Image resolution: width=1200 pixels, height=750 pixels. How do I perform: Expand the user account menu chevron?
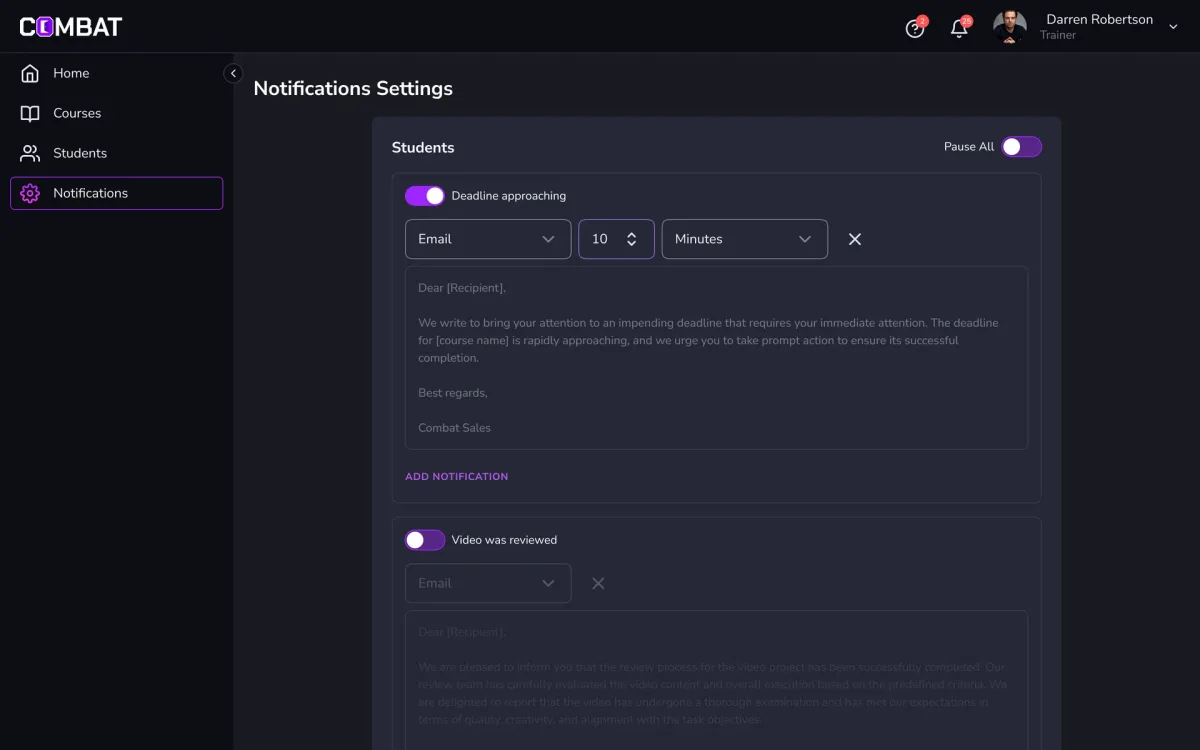point(1174,27)
